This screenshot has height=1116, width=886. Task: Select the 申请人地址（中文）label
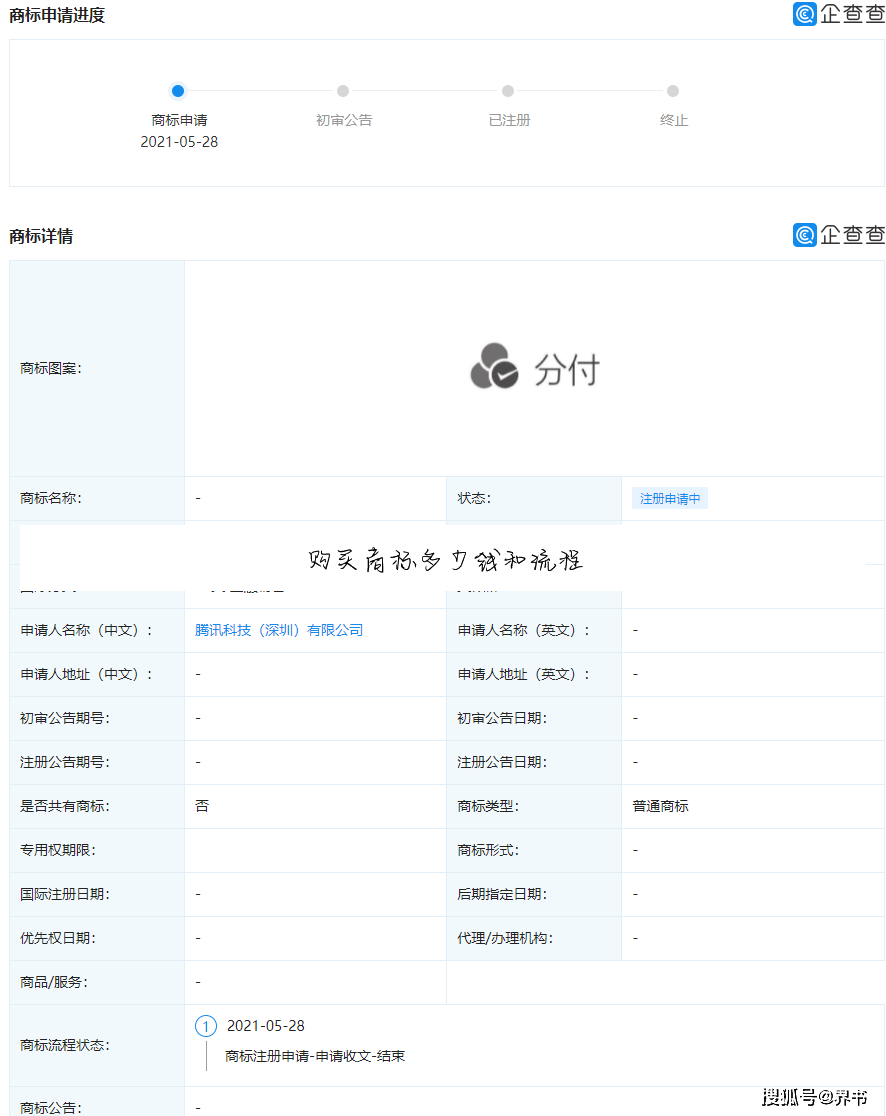coord(86,675)
